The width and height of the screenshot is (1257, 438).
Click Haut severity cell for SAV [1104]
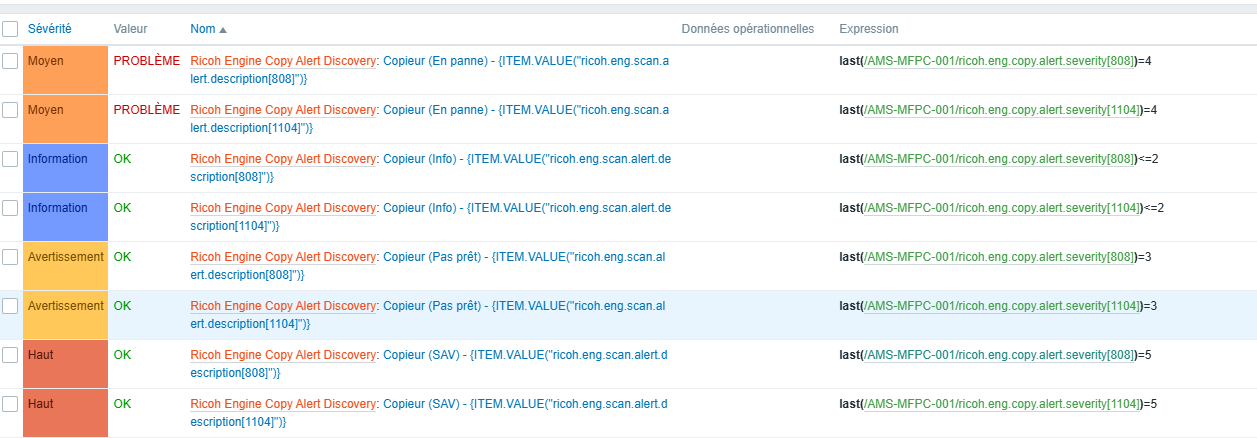tap(65, 412)
